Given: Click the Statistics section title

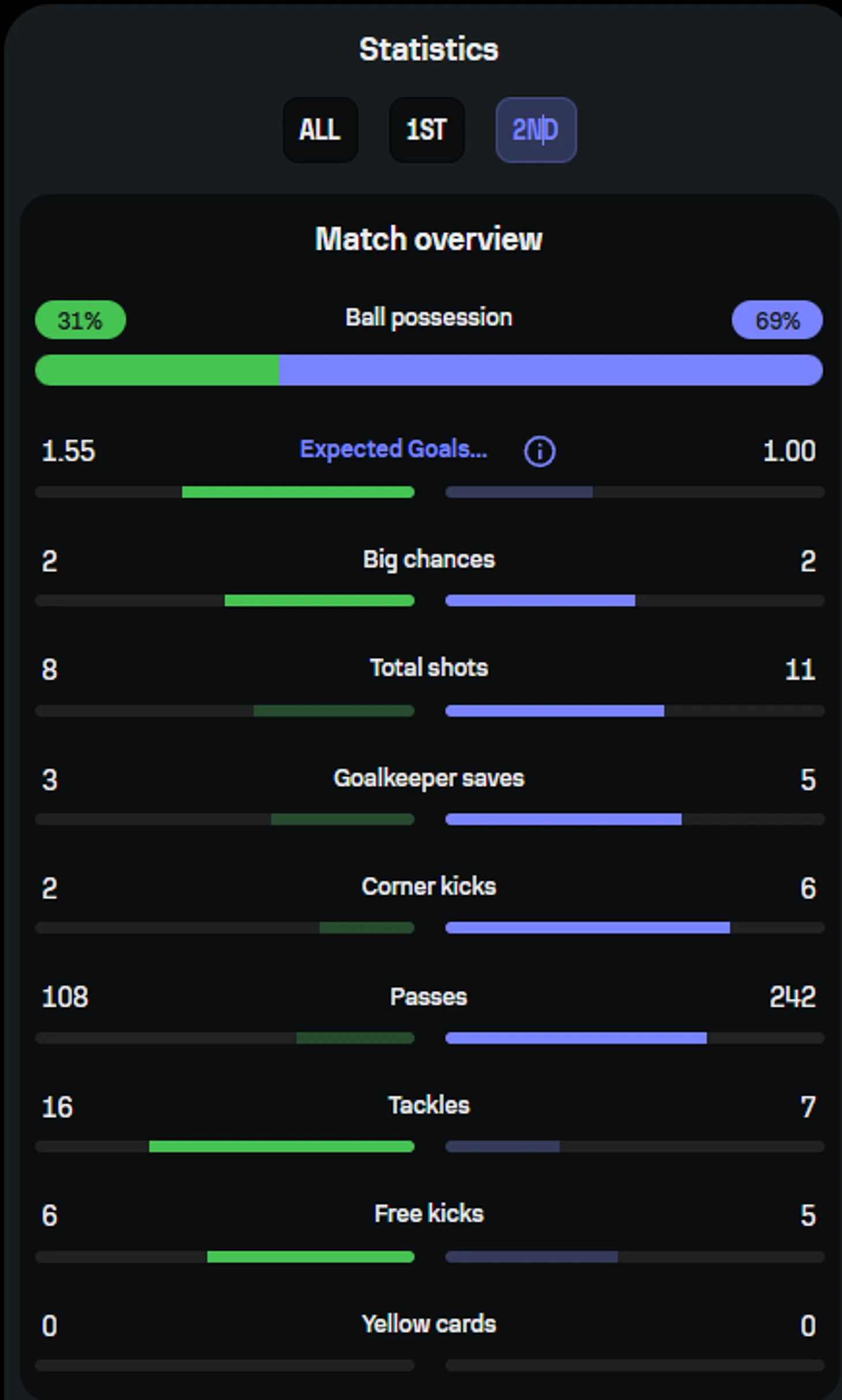Looking at the screenshot, I should pyautogui.click(x=428, y=50).
